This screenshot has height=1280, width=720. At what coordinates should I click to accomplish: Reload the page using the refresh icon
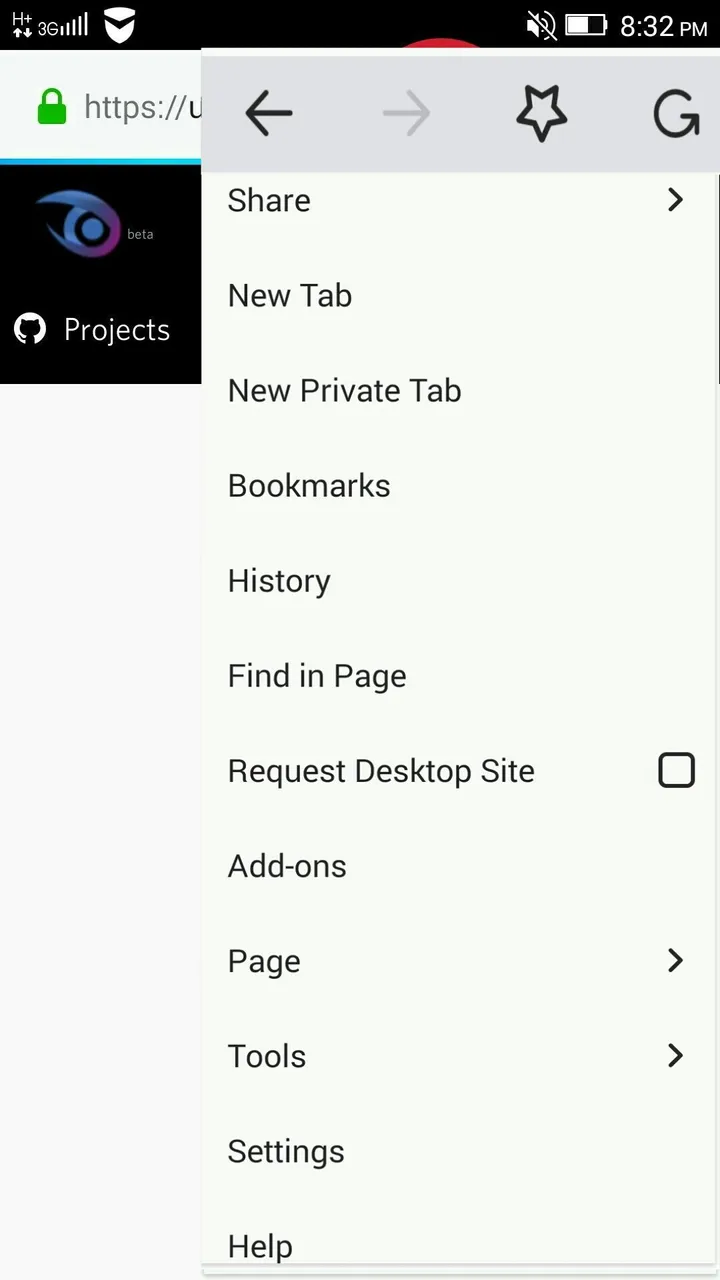click(x=677, y=114)
